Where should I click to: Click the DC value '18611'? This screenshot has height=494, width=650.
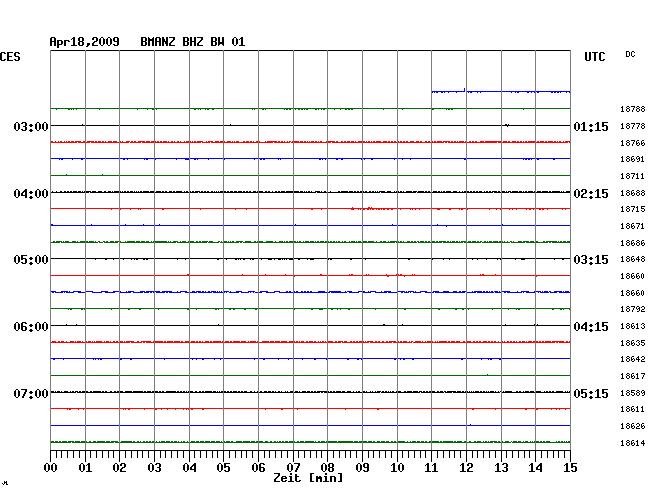click(x=633, y=409)
